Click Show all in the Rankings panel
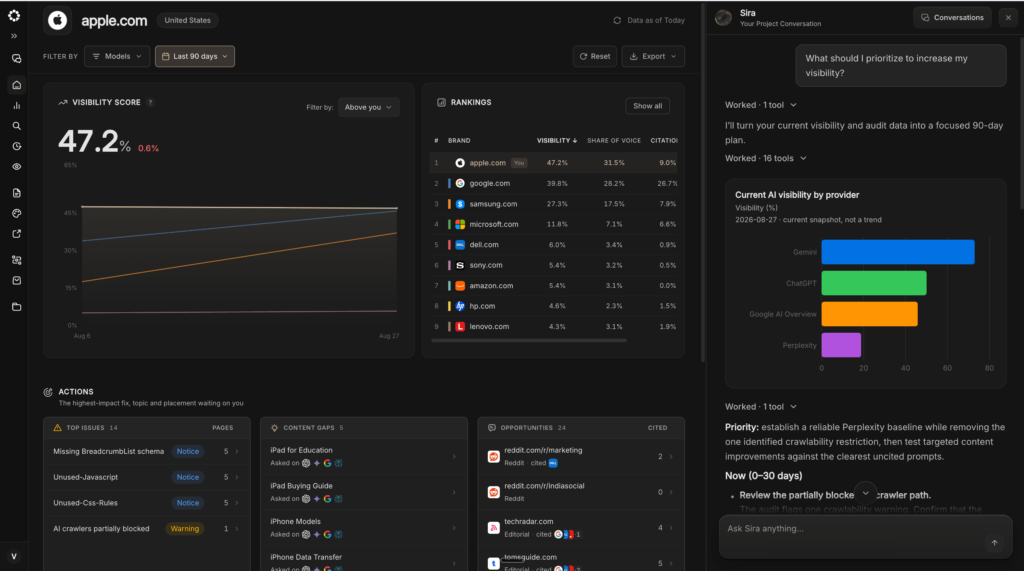Image resolution: width=1024 pixels, height=571 pixels. pos(647,106)
